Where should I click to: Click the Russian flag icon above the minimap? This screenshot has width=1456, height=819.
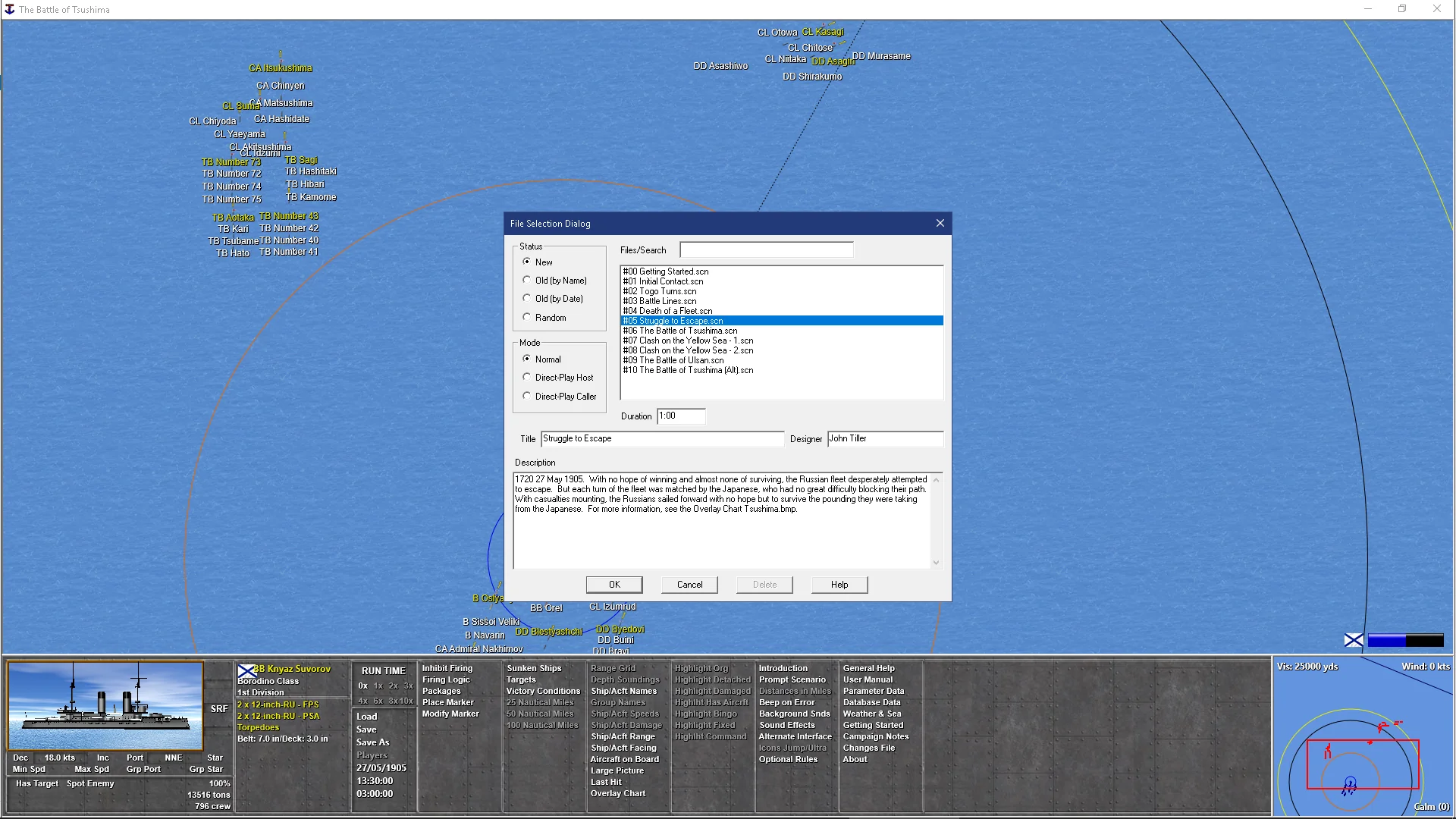1353,641
